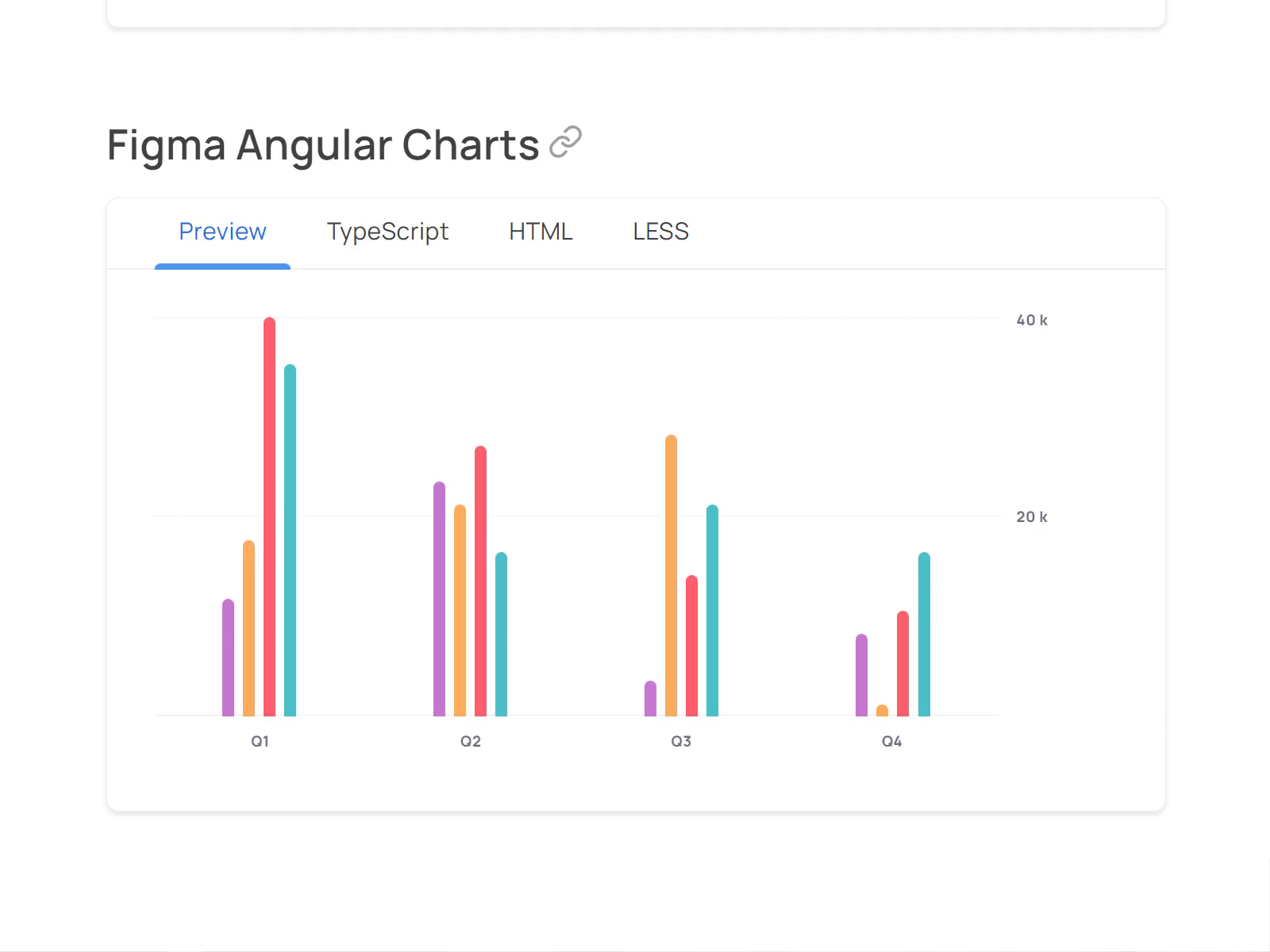Image resolution: width=1270 pixels, height=952 pixels.
Task: Click the 40 k axis value
Action: click(x=1033, y=320)
